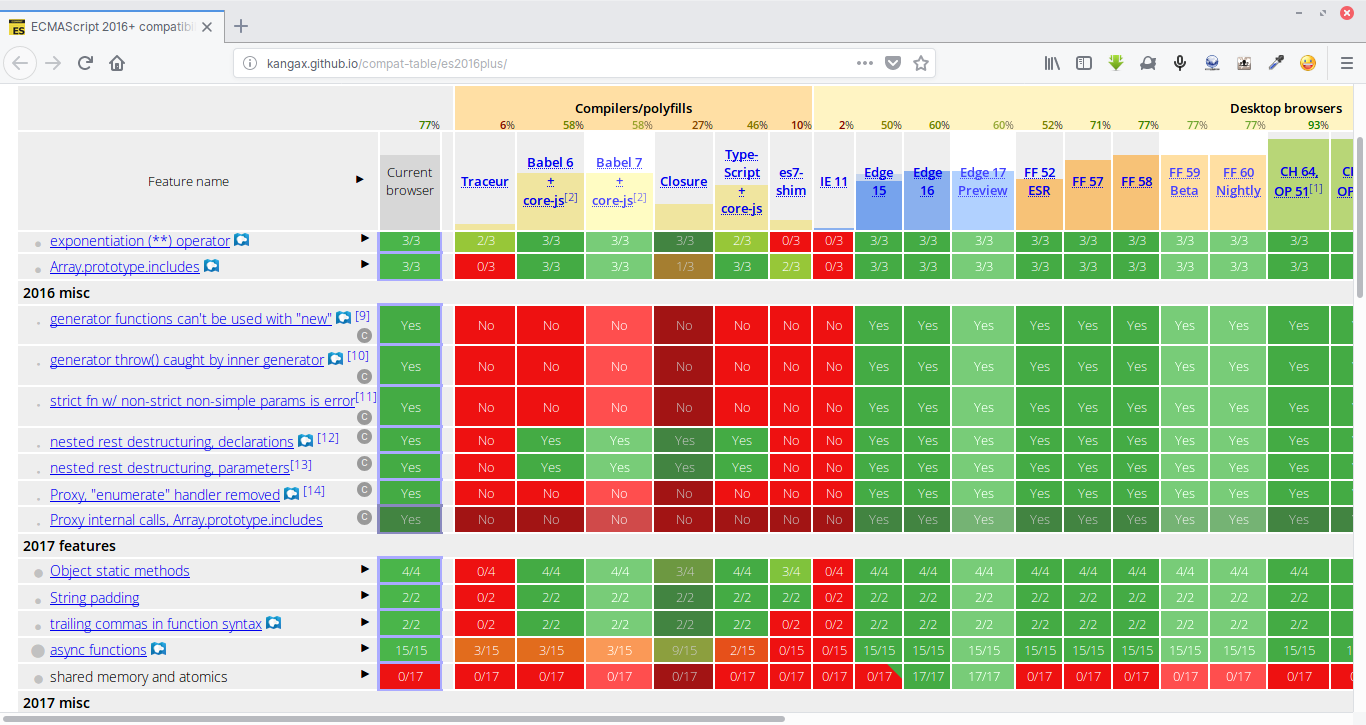
Task: Open the Library toolbar icon
Action: [1052, 62]
